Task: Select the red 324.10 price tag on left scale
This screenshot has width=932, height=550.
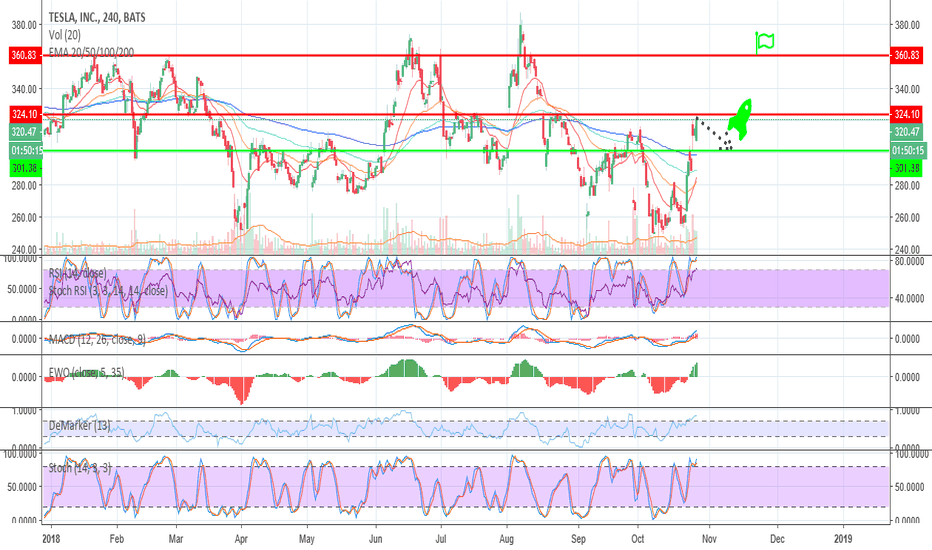Action: (25, 114)
